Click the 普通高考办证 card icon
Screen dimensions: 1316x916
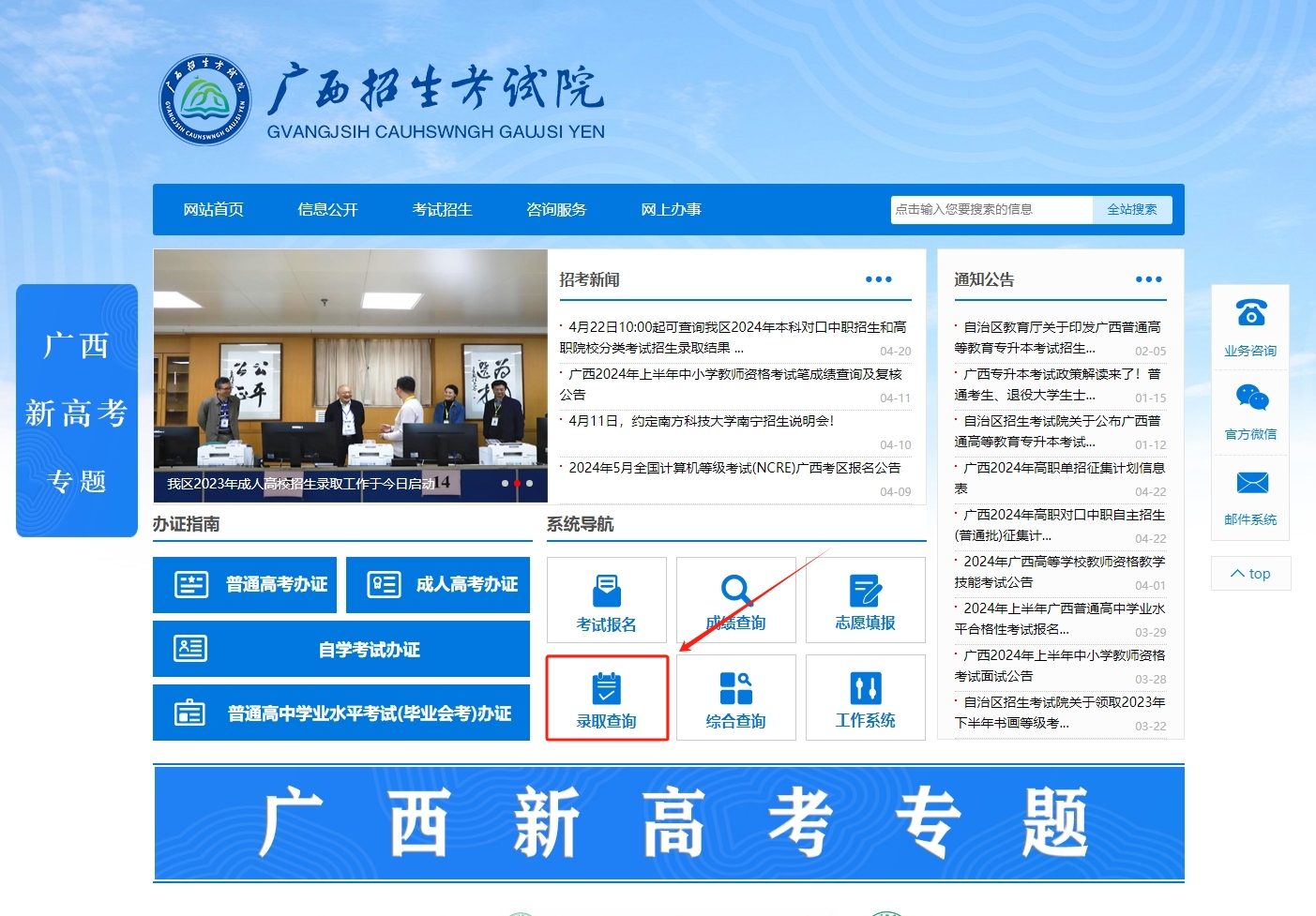click(192, 584)
